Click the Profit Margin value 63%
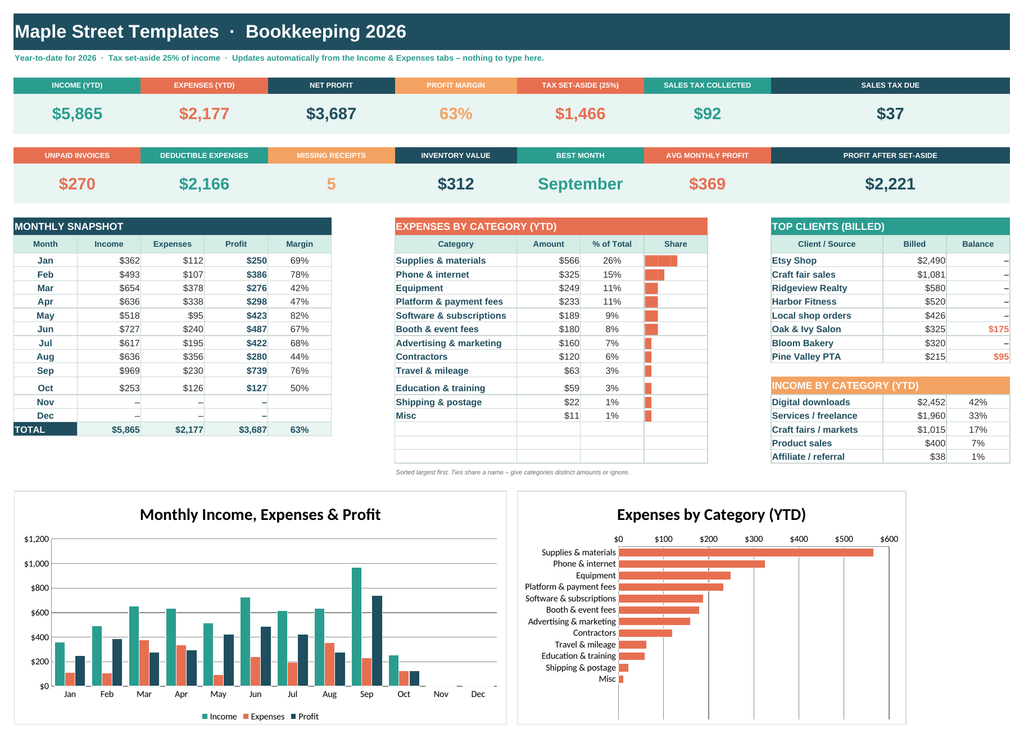Image resolution: width=1024 pixels, height=738 pixels. point(455,114)
